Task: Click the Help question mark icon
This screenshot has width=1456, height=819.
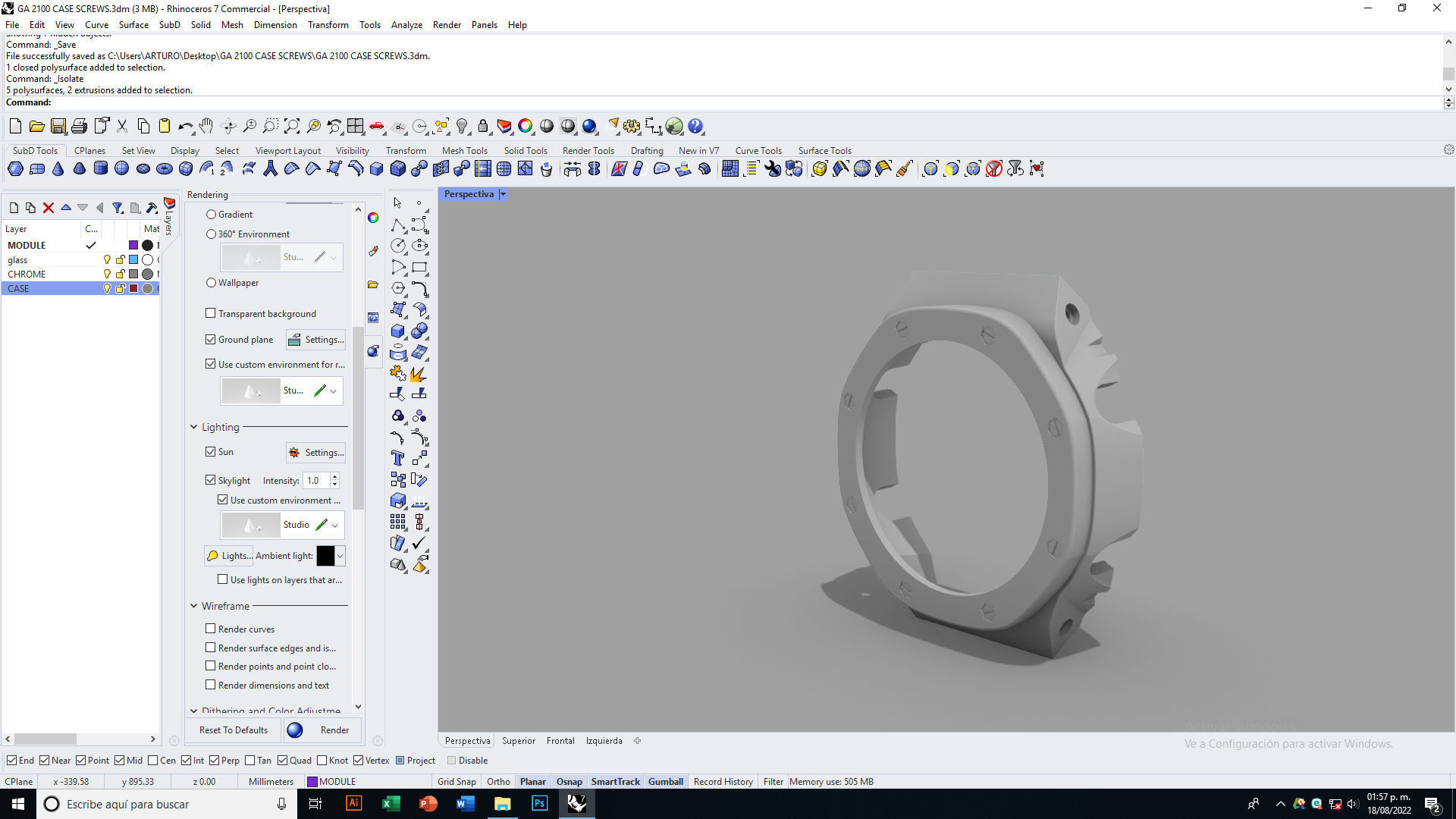Action: (x=695, y=127)
